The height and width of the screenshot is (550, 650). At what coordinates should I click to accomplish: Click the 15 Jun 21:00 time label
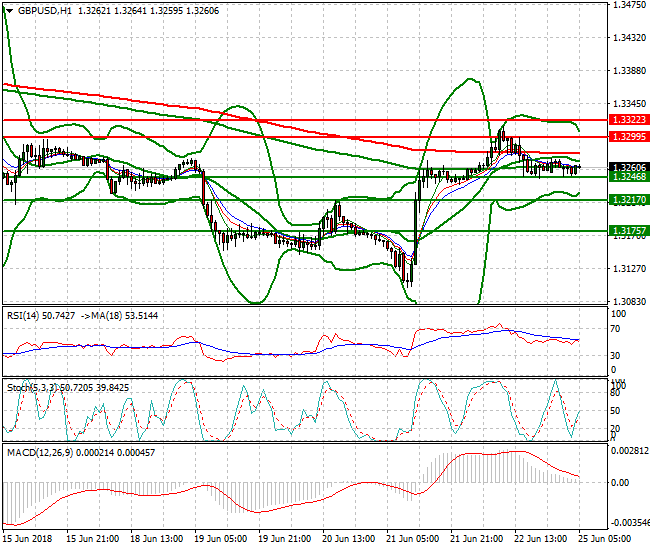[93, 539]
